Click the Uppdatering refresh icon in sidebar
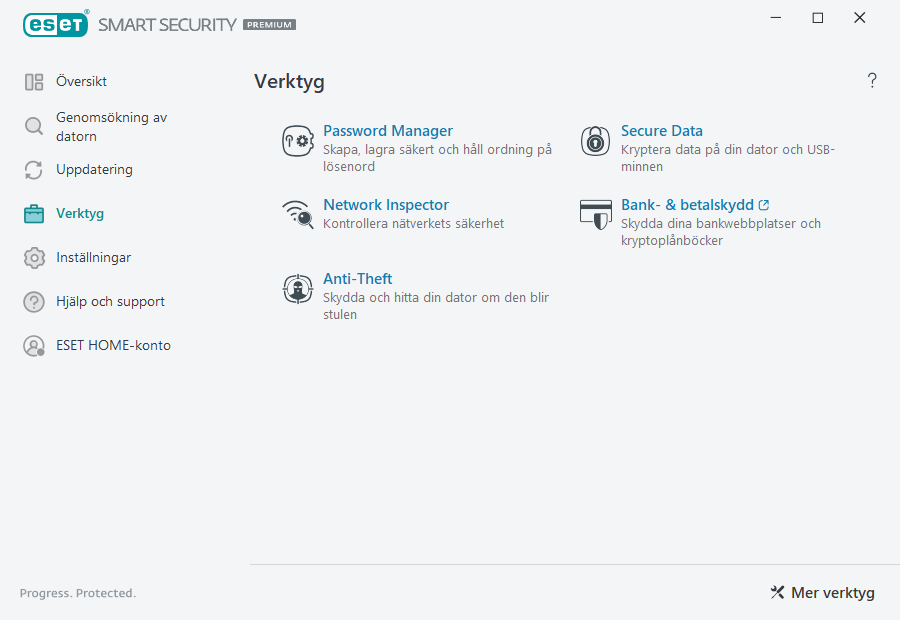Image resolution: width=900 pixels, height=620 pixels. click(34, 170)
